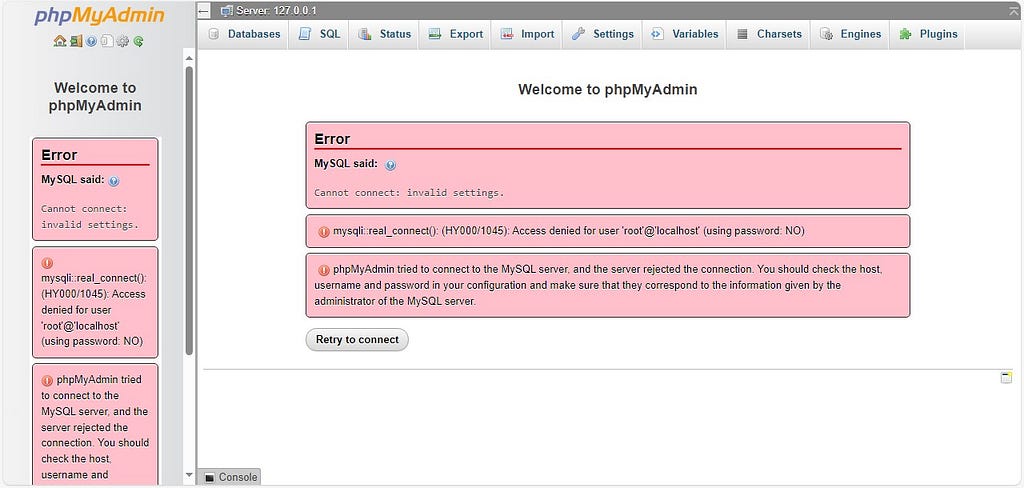Viewport: 1024px width, 488px height.
Task: Open navigation panel settings gear icon
Action: point(123,41)
